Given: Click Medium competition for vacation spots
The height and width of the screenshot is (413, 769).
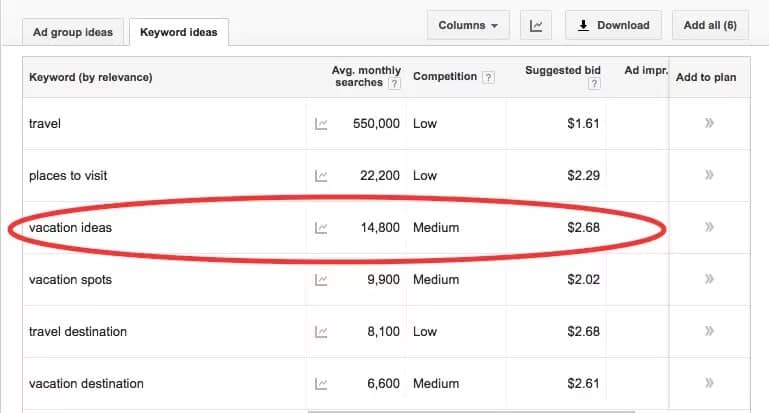Looking at the screenshot, I should 436,280.
